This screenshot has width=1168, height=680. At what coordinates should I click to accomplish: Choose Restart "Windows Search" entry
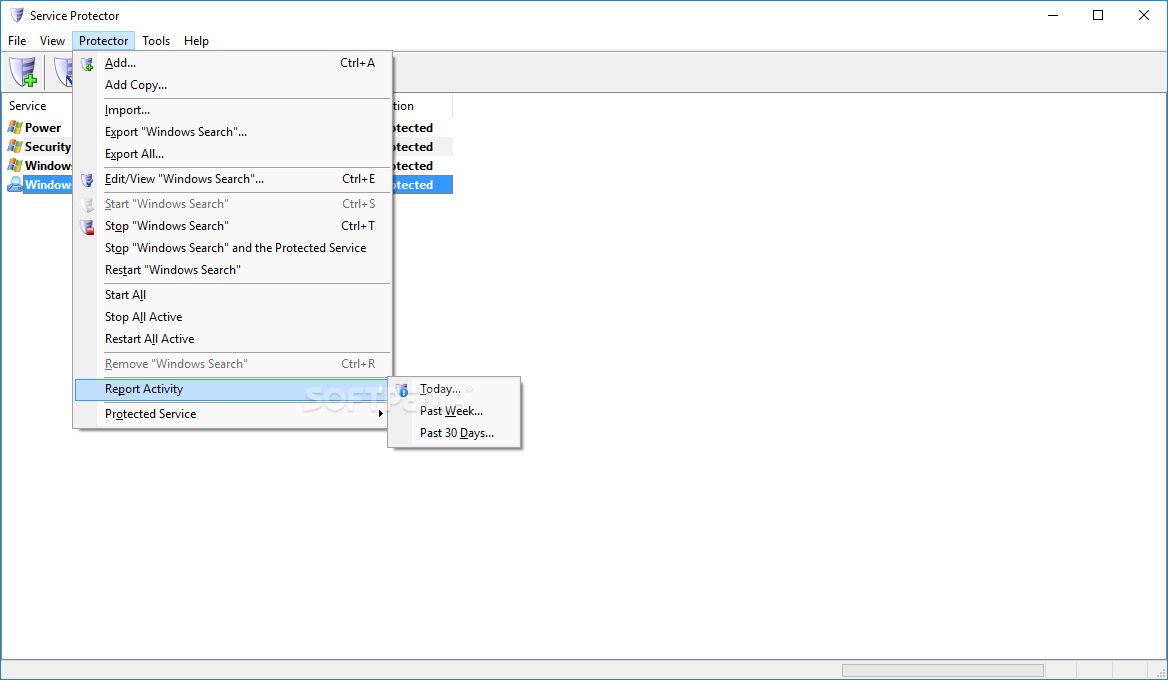click(233, 270)
